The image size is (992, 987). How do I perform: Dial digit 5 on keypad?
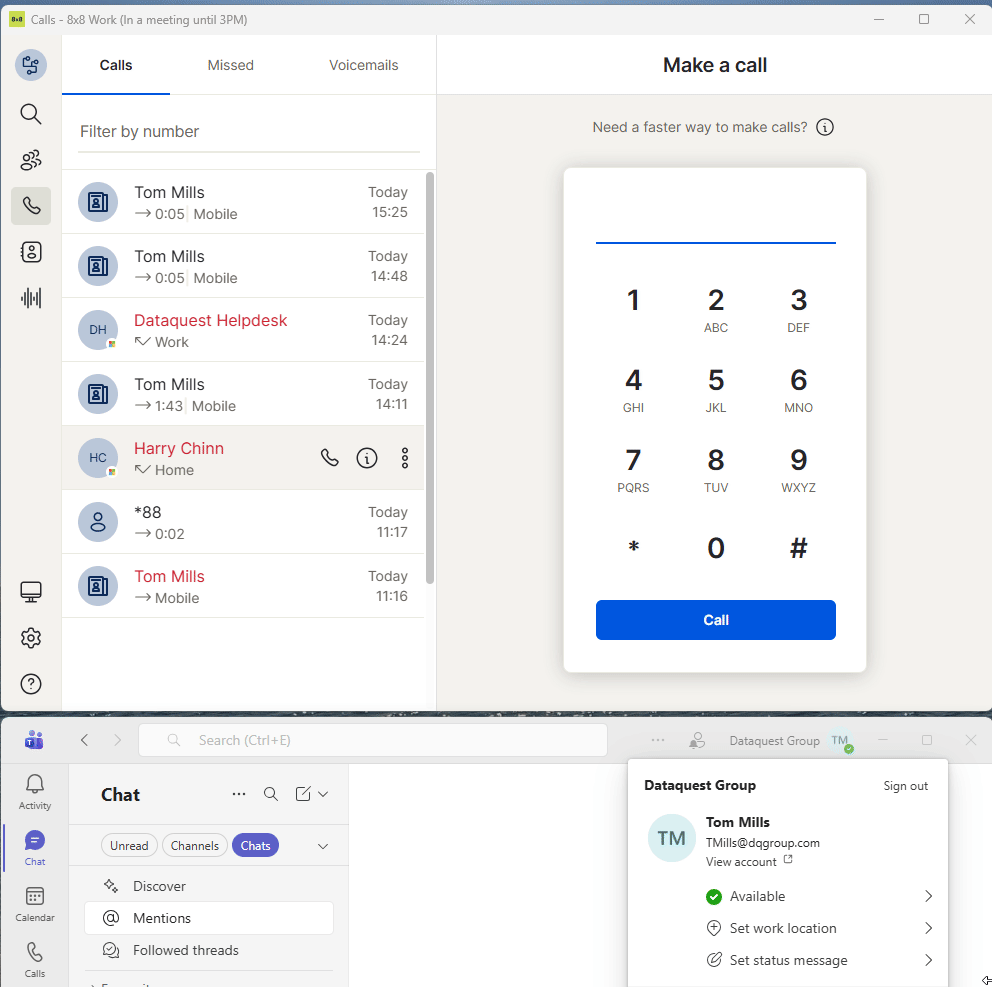[716, 389]
